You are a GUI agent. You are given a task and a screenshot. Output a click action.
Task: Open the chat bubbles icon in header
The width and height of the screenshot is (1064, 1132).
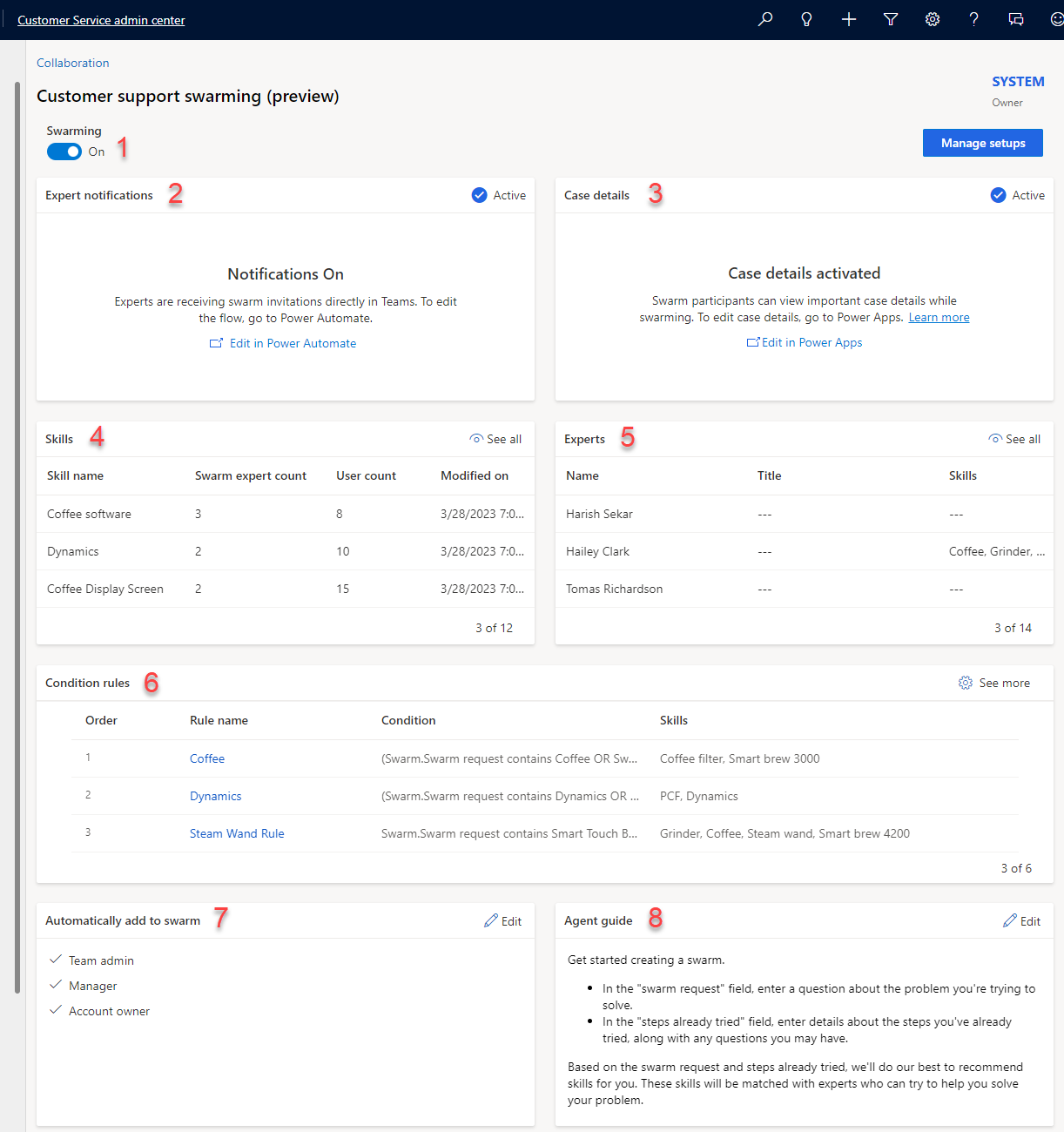click(1016, 19)
